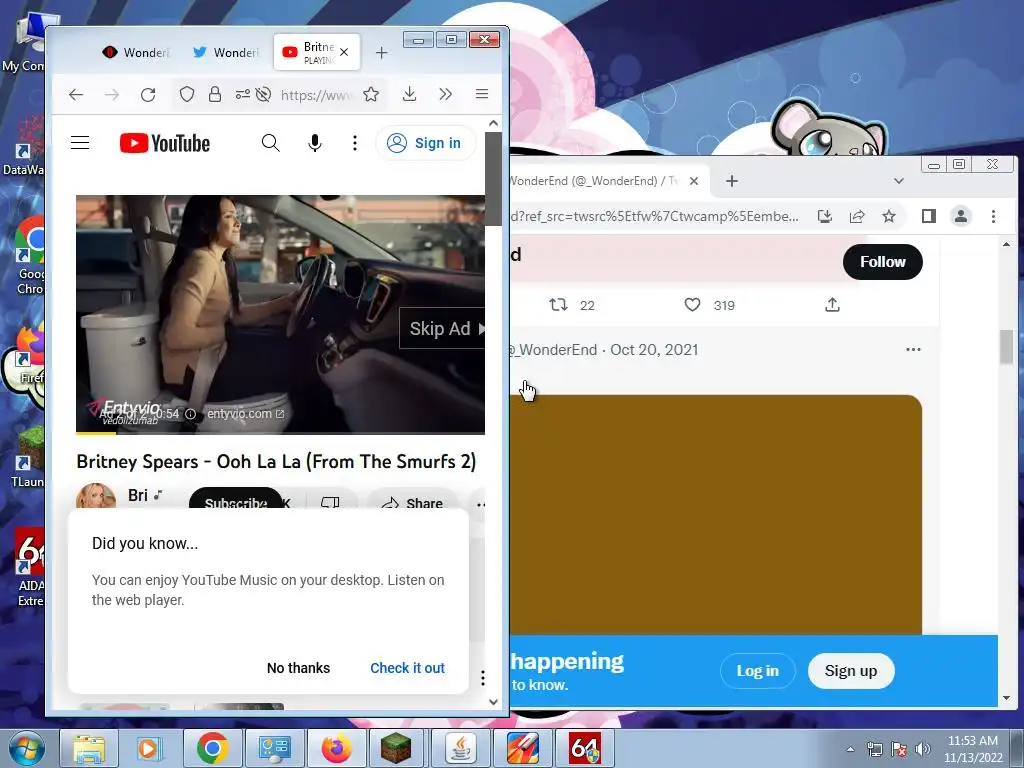The width and height of the screenshot is (1024, 768).
Task: Subscribe to Britney channel
Action: pos(236,499)
